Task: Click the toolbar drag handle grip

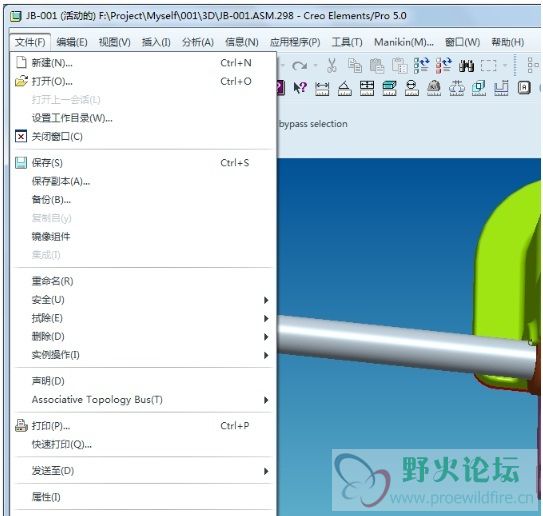Action: tap(515, 65)
